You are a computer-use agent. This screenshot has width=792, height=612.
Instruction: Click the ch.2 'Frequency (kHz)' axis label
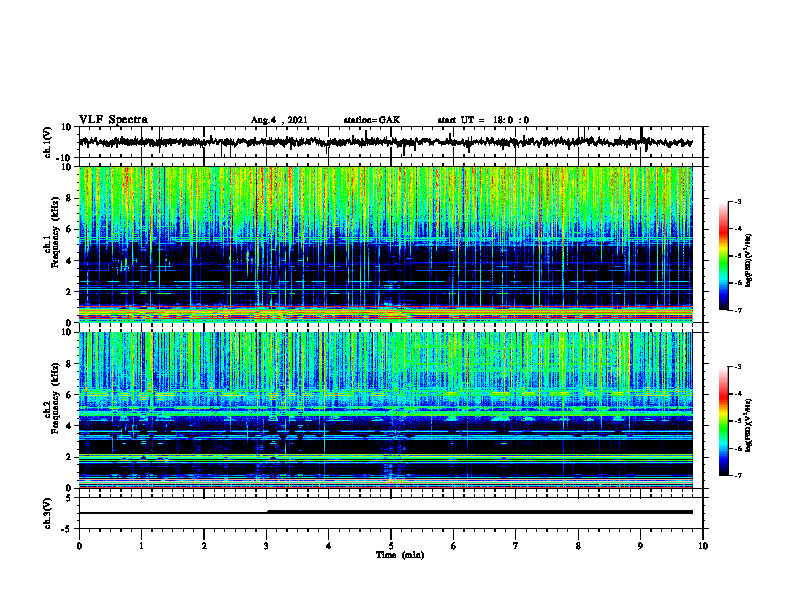click(x=55, y=398)
